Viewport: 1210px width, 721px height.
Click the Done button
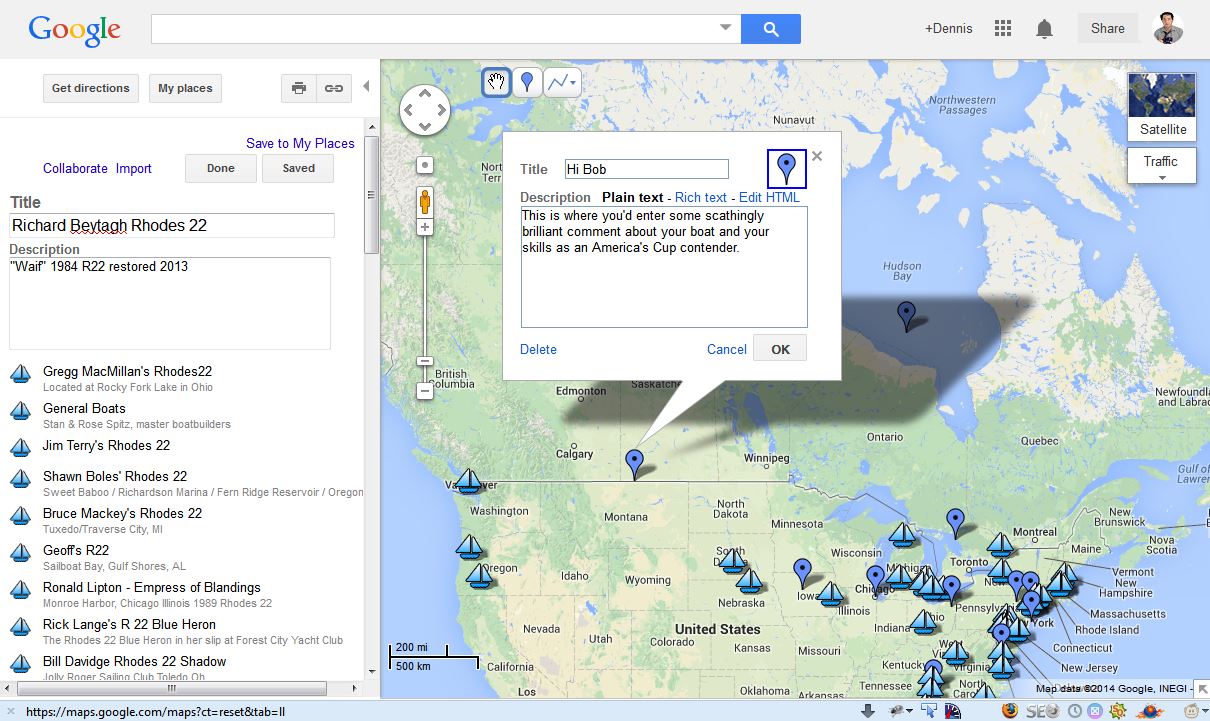tap(221, 168)
